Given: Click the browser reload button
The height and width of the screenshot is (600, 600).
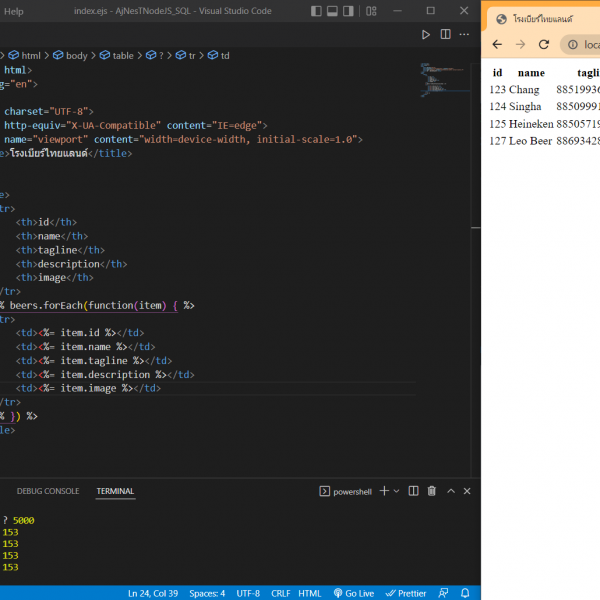Looking at the screenshot, I should click(x=544, y=45).
